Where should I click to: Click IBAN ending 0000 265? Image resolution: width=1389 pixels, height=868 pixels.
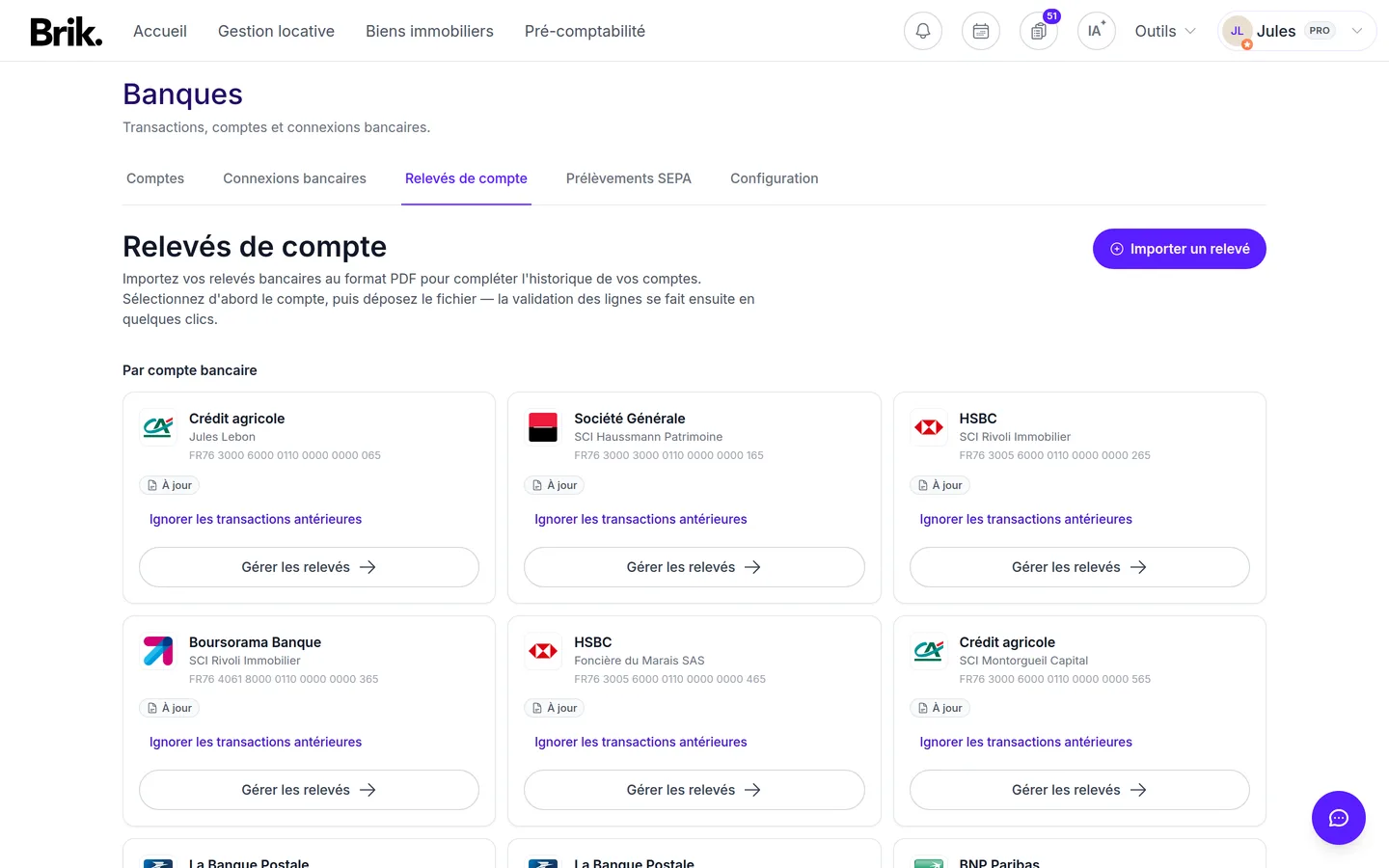coord(1054,455)
